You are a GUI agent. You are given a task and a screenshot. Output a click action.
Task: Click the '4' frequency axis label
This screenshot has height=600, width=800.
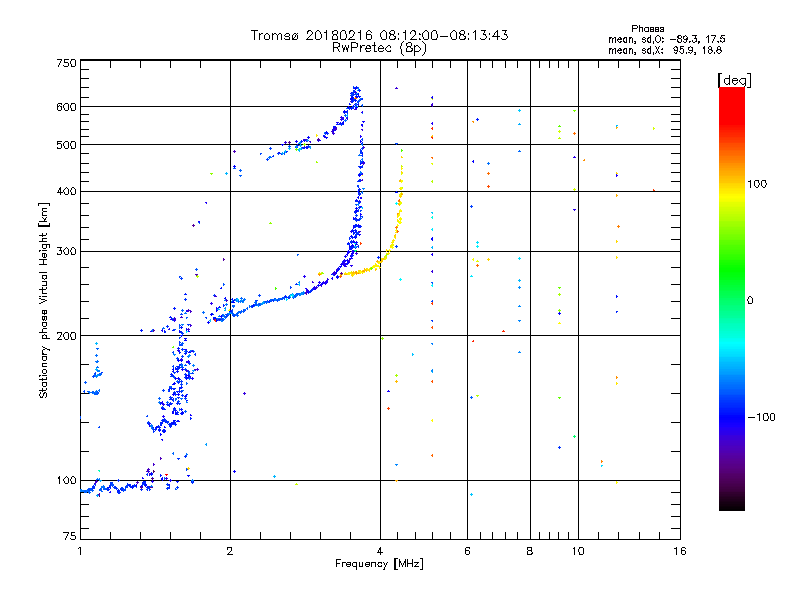pos(380,551)
